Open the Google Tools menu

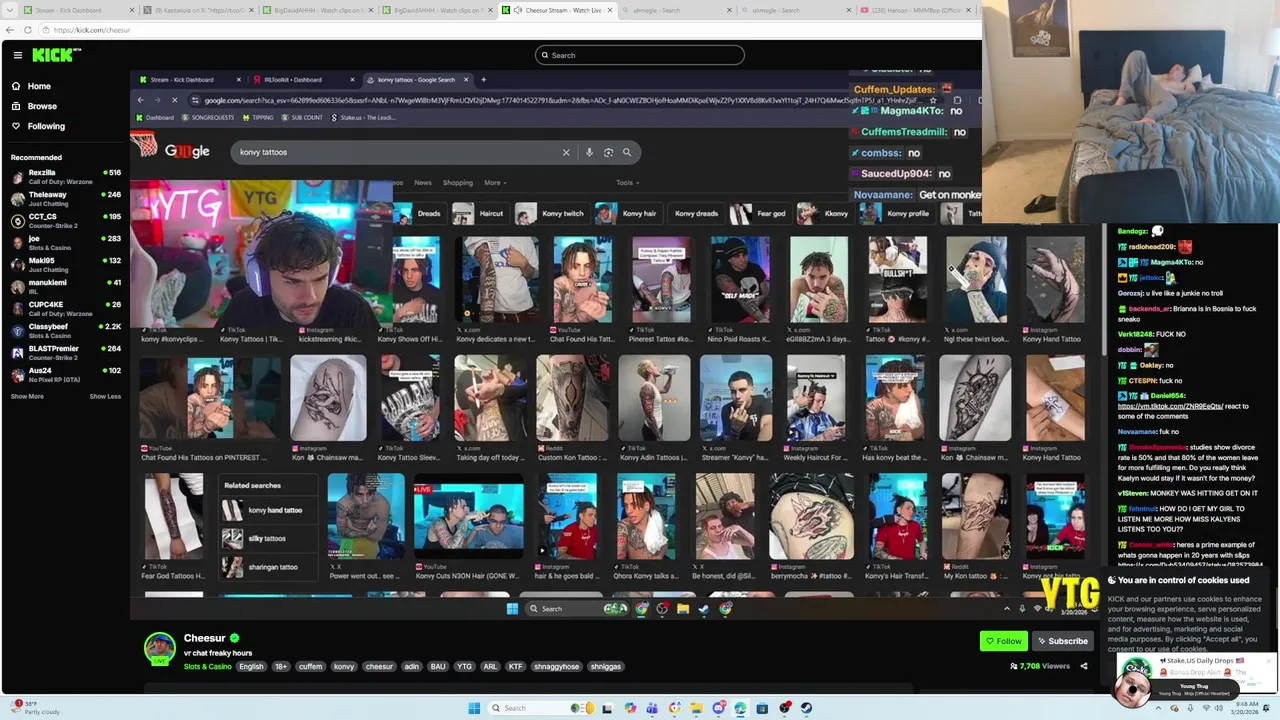(x=626, y=183)
